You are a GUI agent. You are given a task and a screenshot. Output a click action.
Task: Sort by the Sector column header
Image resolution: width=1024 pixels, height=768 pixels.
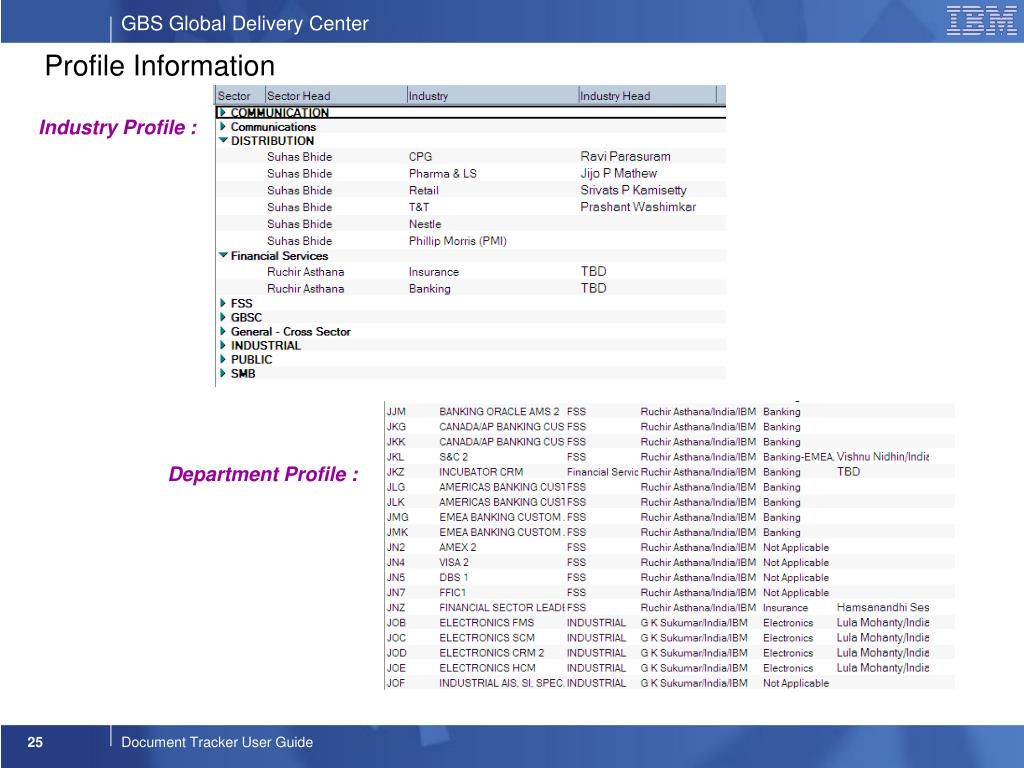(x=240, y=95)
